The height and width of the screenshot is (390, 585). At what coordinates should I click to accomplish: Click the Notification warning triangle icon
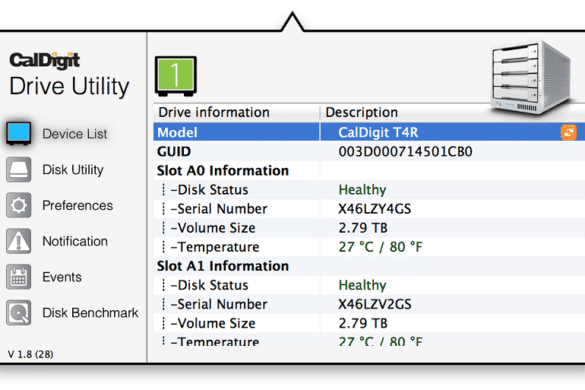tap(19, 241)
